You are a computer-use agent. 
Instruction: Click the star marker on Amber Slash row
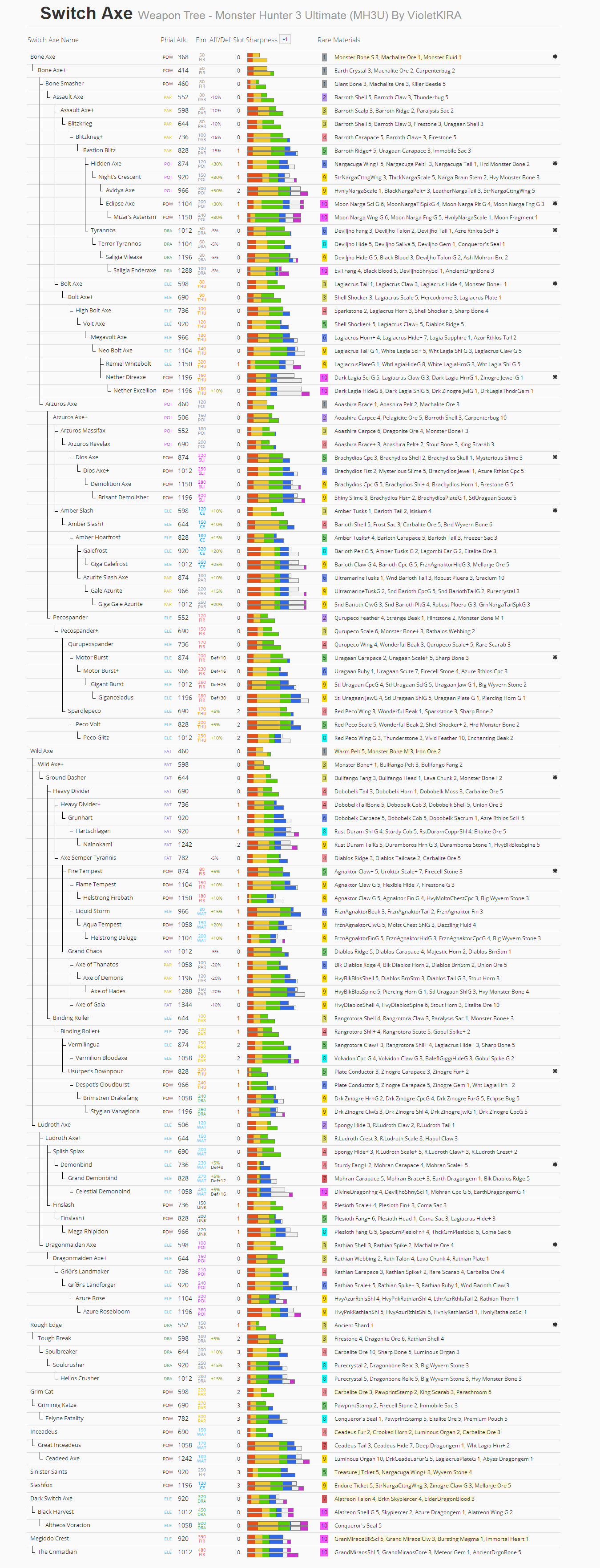[x=555, y=511]
